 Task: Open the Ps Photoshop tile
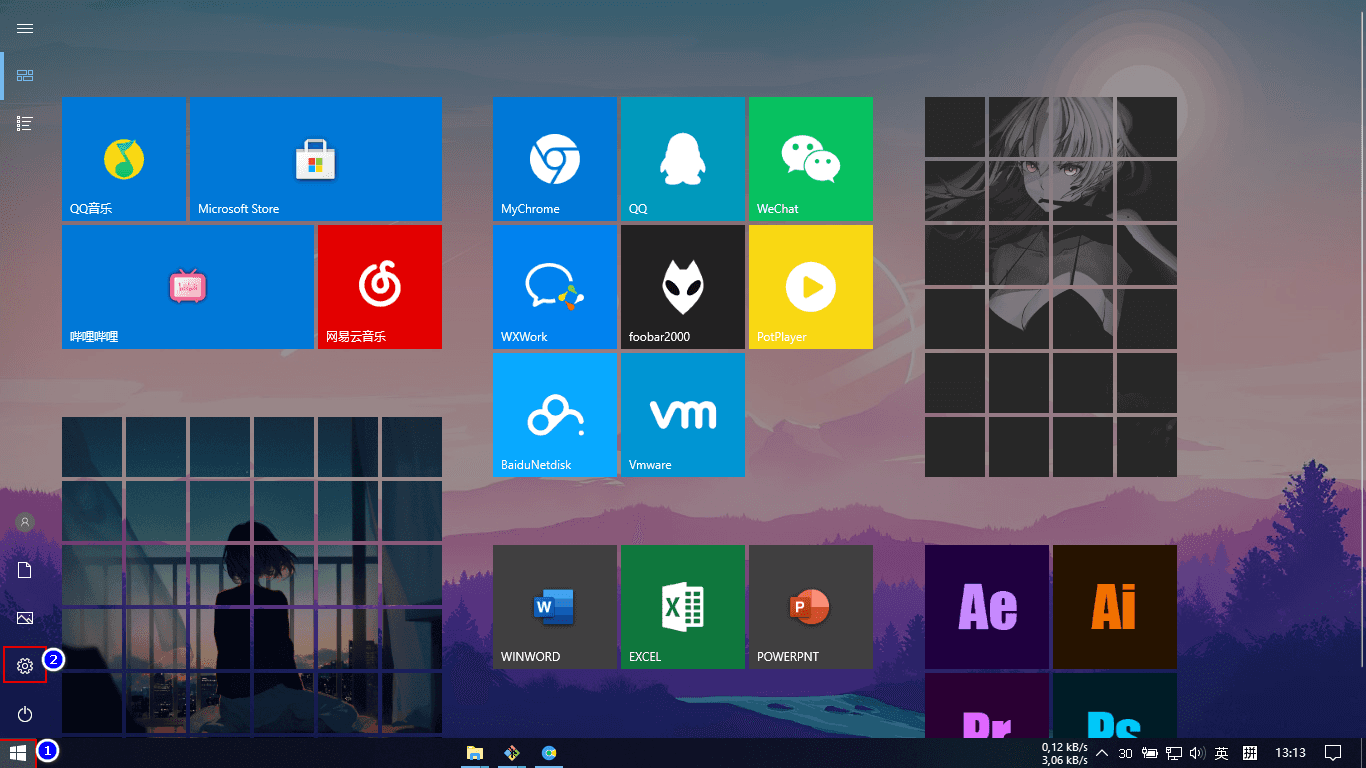[1115, 705]
